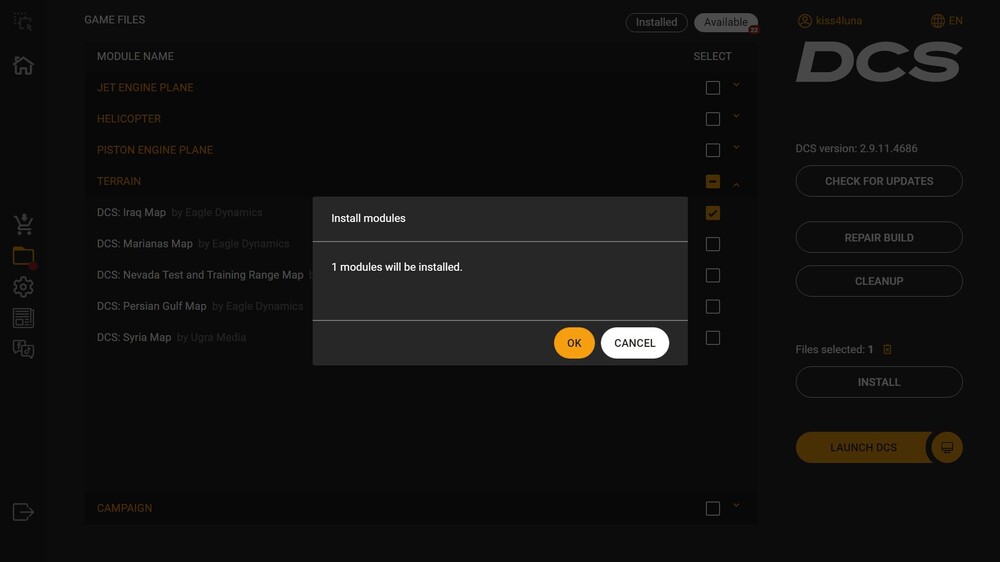Click the Launch DCS button
The image size is (1000, 562).
pyautogui.click(x=864, y=447)
